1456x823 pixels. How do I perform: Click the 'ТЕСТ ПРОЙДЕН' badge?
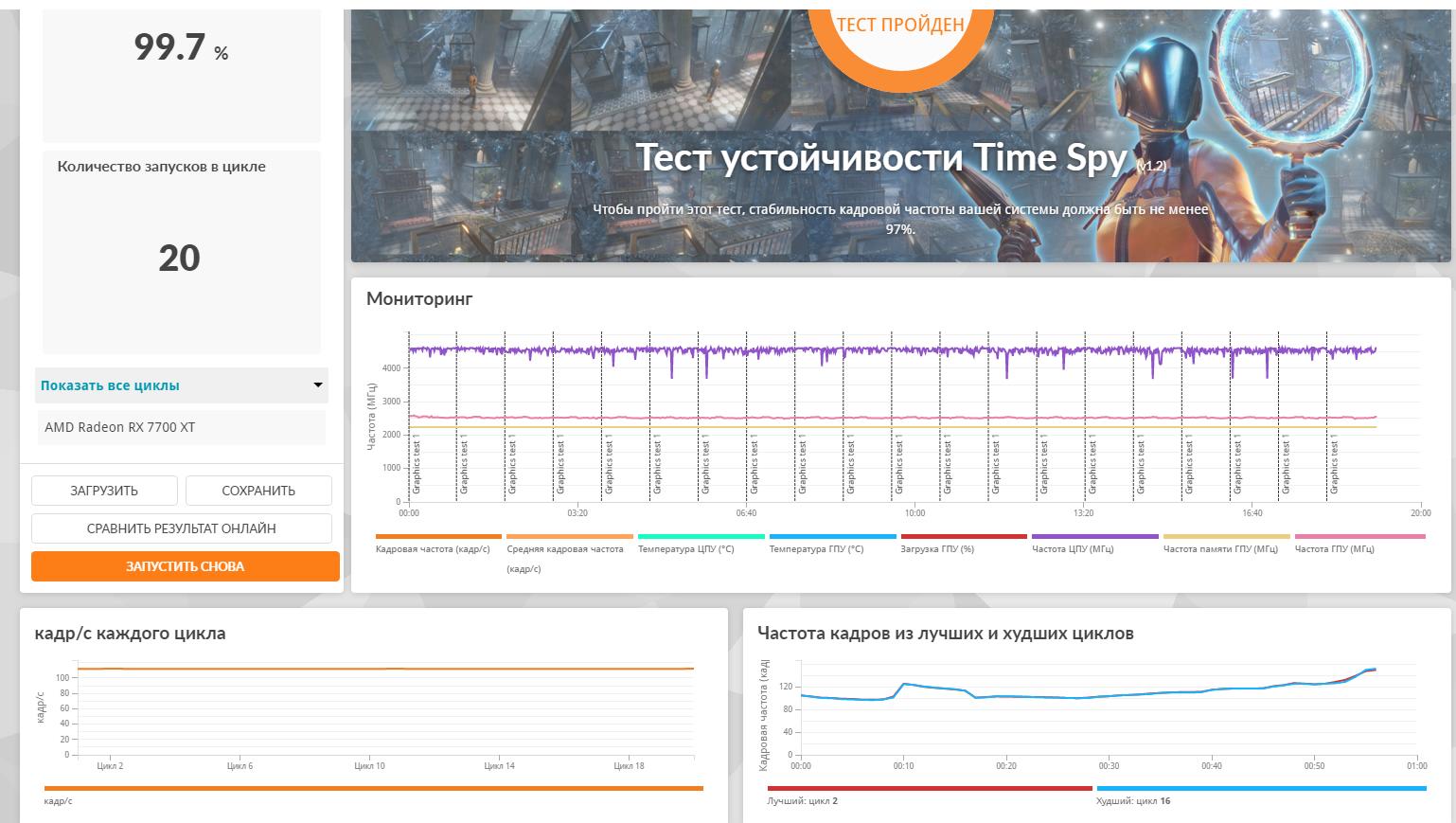900,26
